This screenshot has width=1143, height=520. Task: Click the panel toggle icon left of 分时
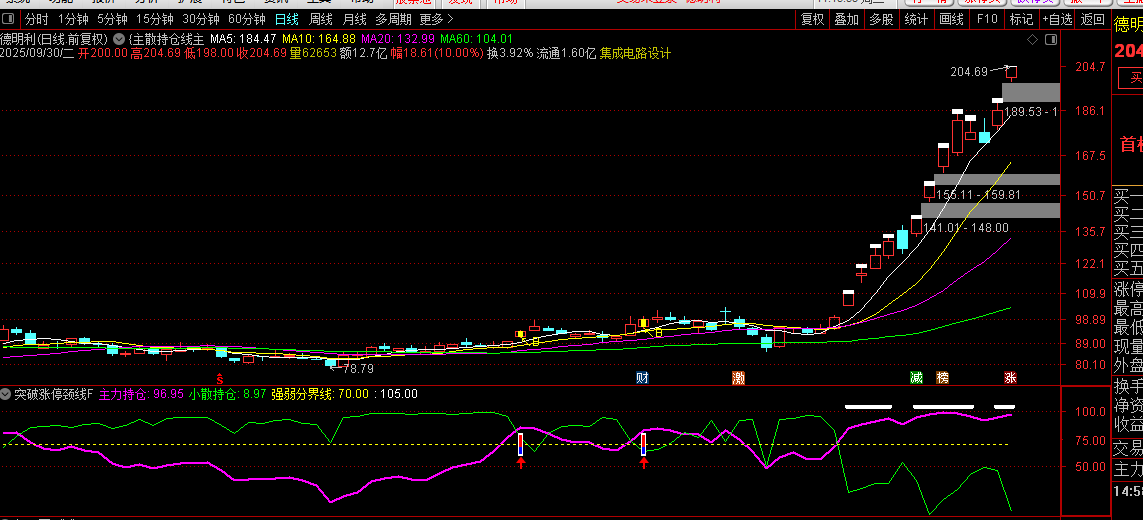tap(10, 19)
